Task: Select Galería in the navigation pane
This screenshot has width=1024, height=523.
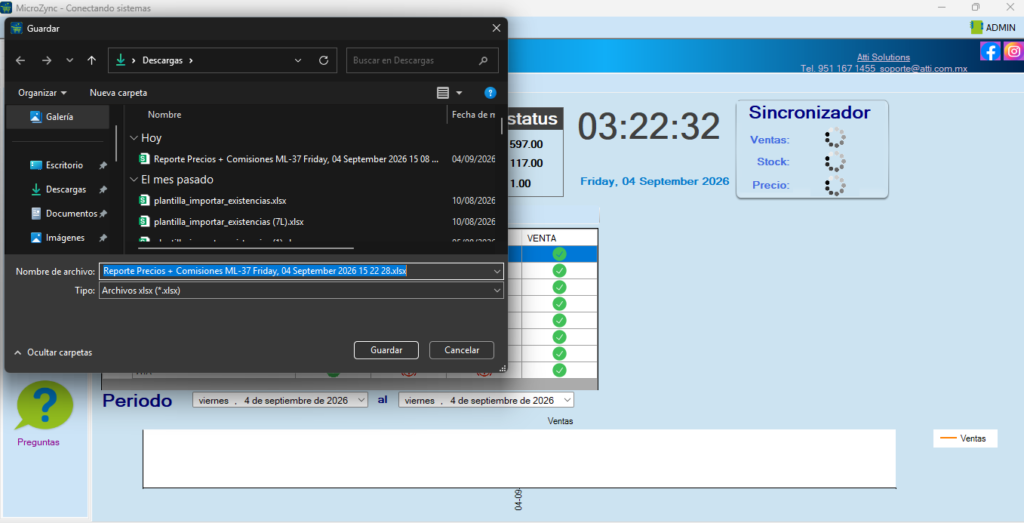Action: click(x=58, y=117)
